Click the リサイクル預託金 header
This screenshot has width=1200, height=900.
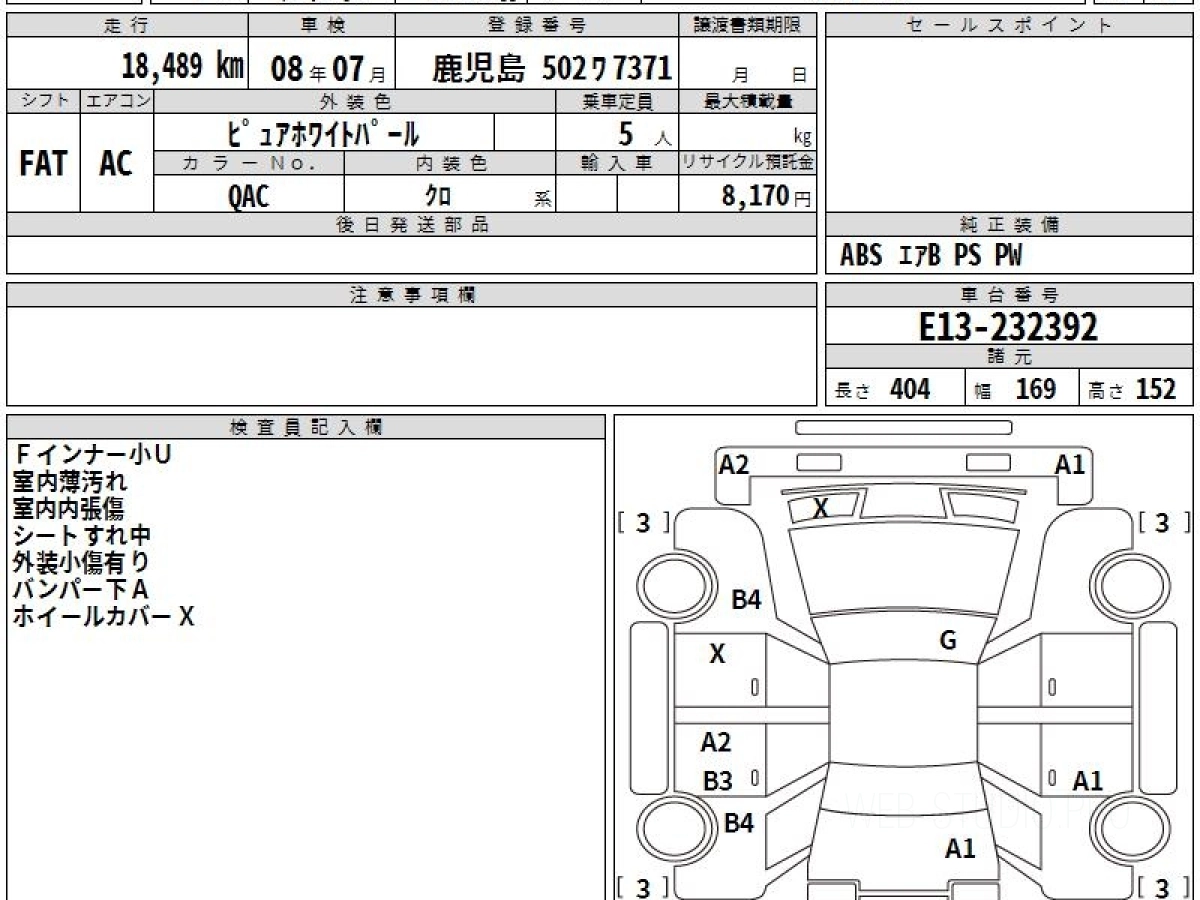tap(747, 164)
